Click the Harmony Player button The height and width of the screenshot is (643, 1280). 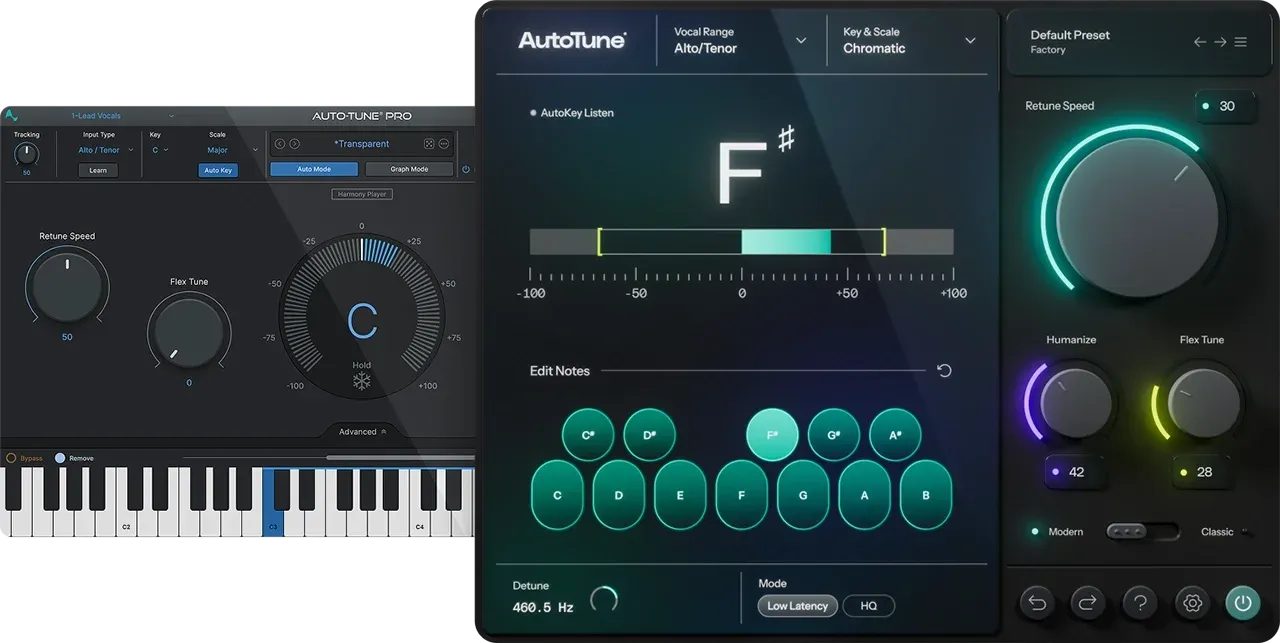[x=362, y=194]
